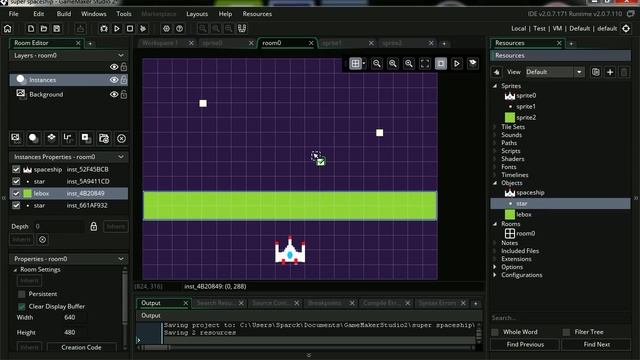The width and height of the screenshot is (640, 360).
Task: Collapse the Sprites tree folder
Action: 495,86
